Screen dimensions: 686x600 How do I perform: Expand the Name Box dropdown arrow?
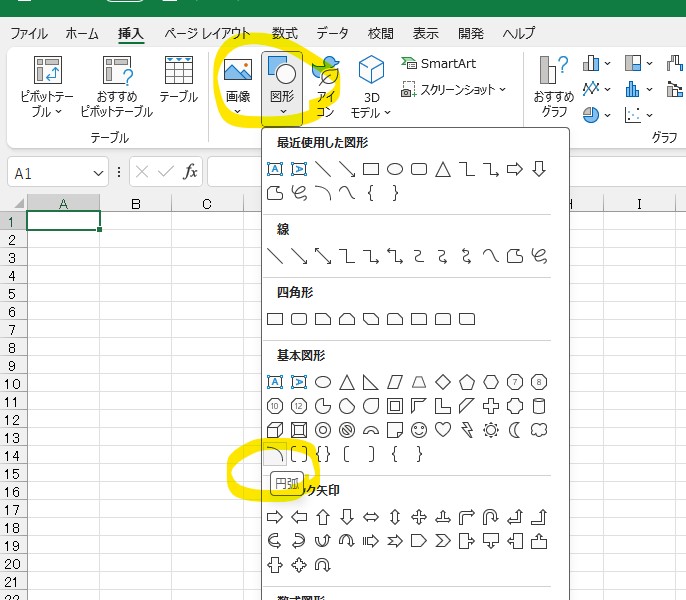98,174
